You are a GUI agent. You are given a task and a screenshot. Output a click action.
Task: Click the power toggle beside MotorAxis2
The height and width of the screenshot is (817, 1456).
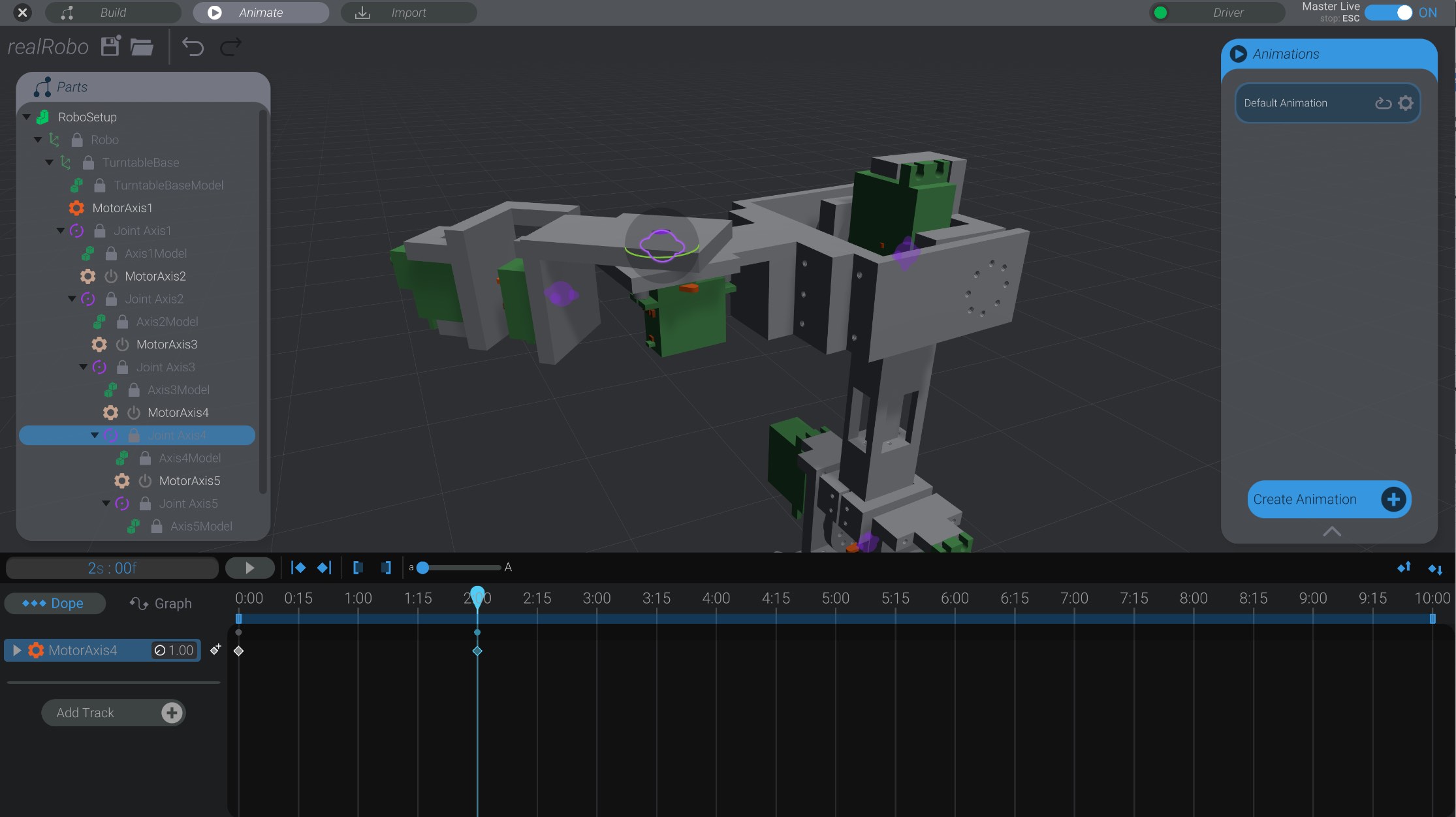(110, 276)
